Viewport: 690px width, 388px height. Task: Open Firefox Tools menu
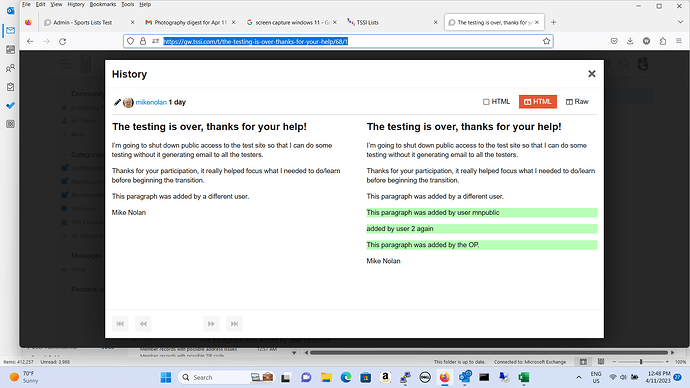128,4
